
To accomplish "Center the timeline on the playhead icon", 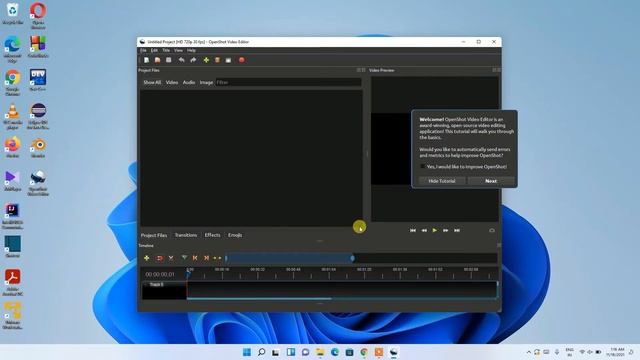I will [217, 258].
